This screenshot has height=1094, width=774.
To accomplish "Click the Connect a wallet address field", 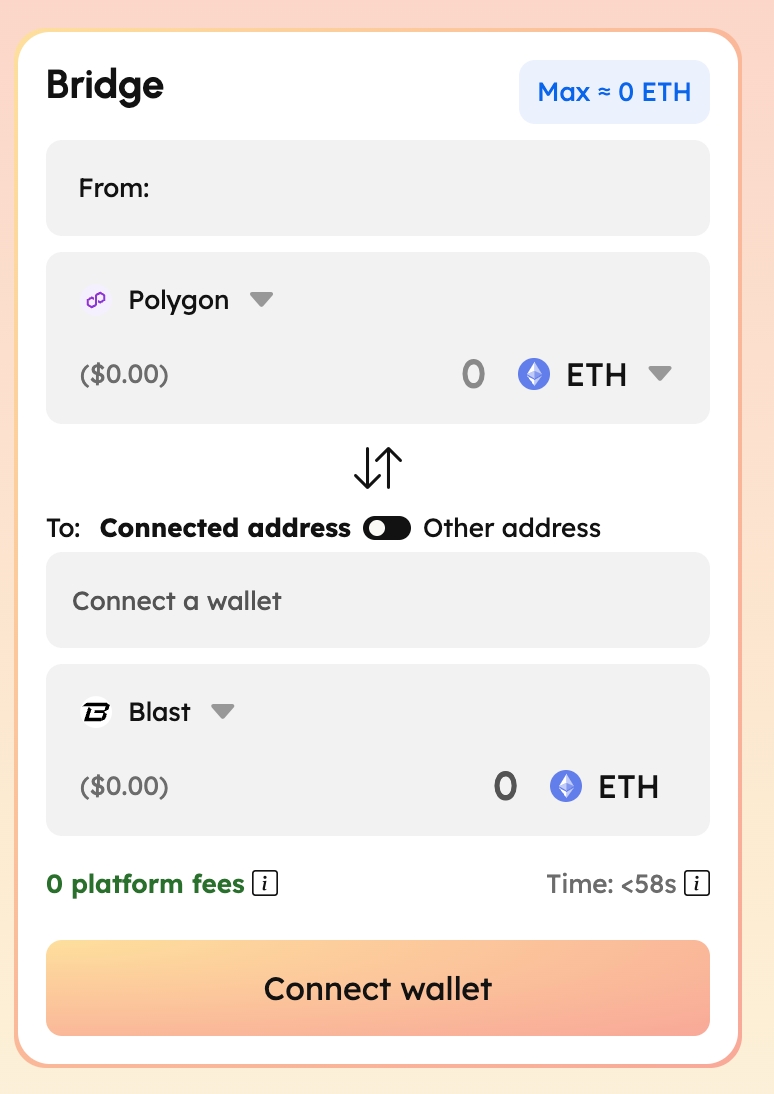I will (378, 600).
